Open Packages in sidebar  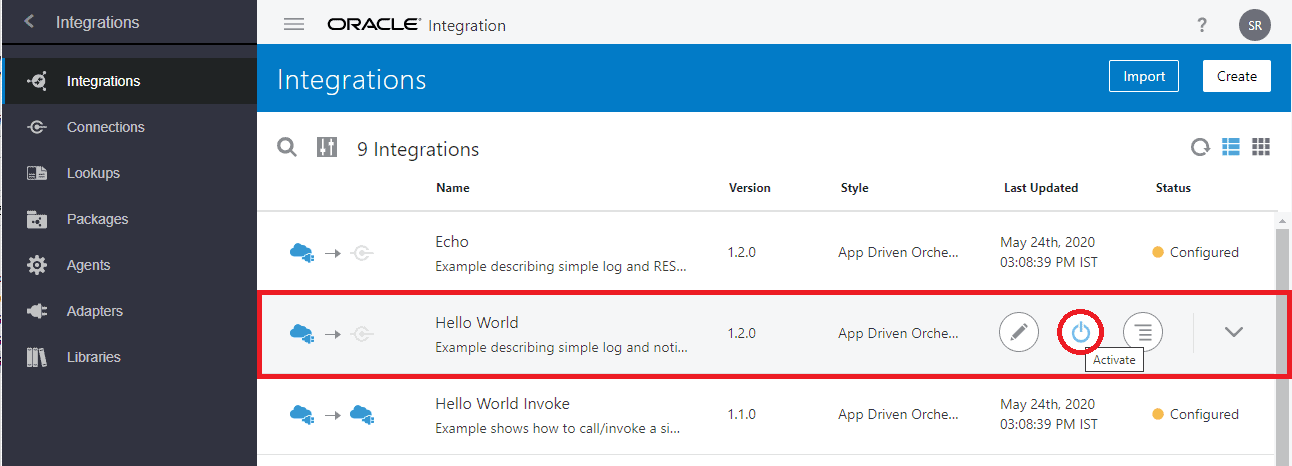(x=129, y=219)
